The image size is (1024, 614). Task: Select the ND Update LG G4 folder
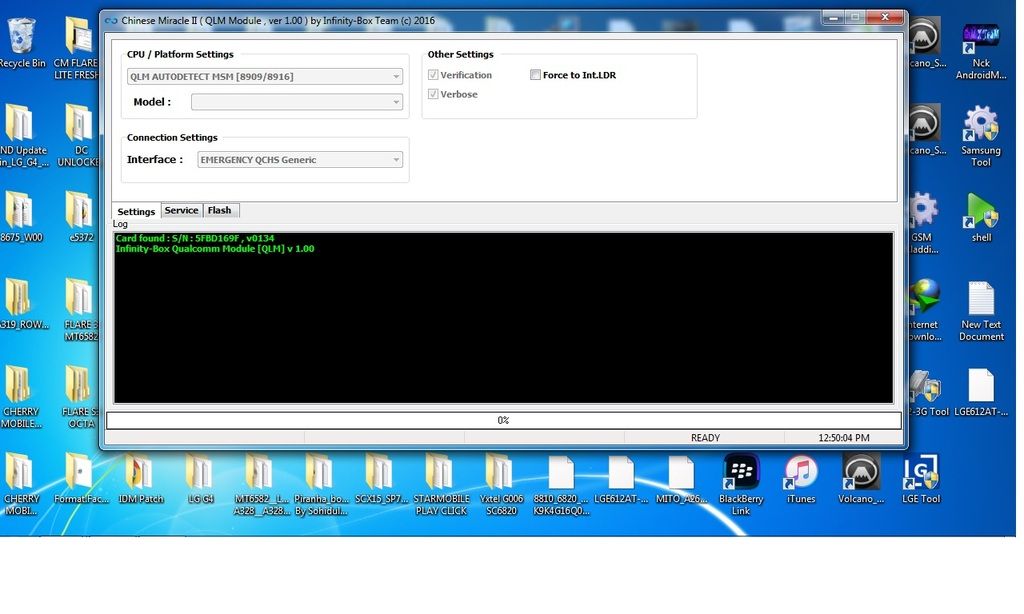tap(22, 135)
